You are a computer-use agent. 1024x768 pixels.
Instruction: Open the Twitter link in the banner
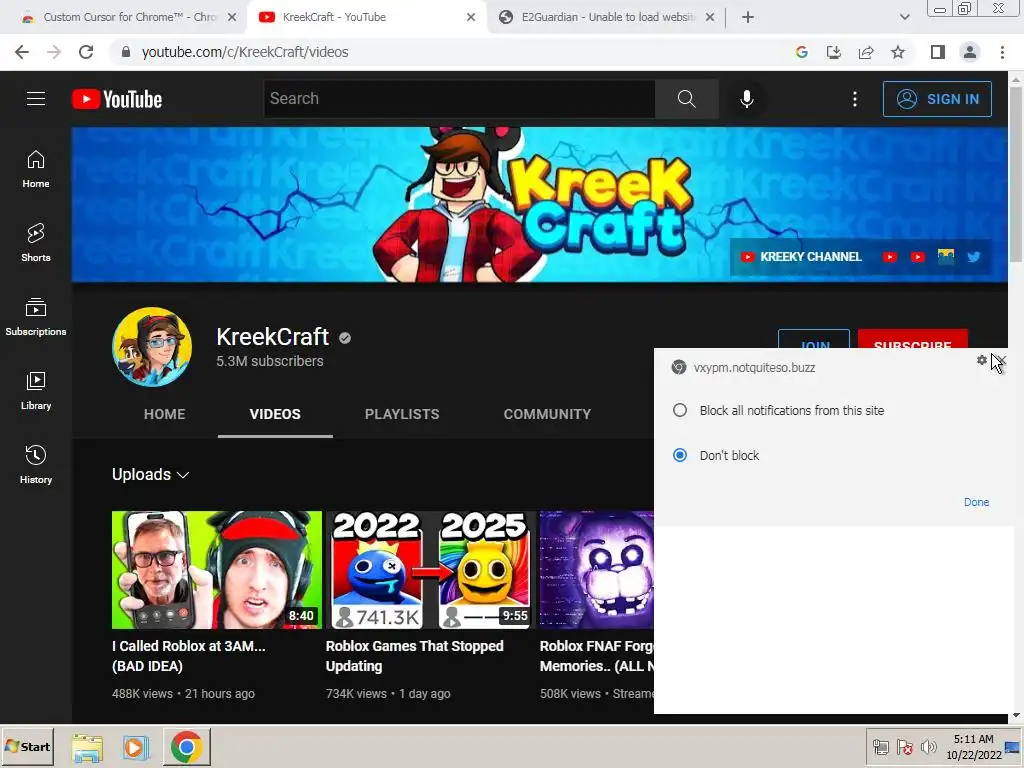(x=974, y=257)
